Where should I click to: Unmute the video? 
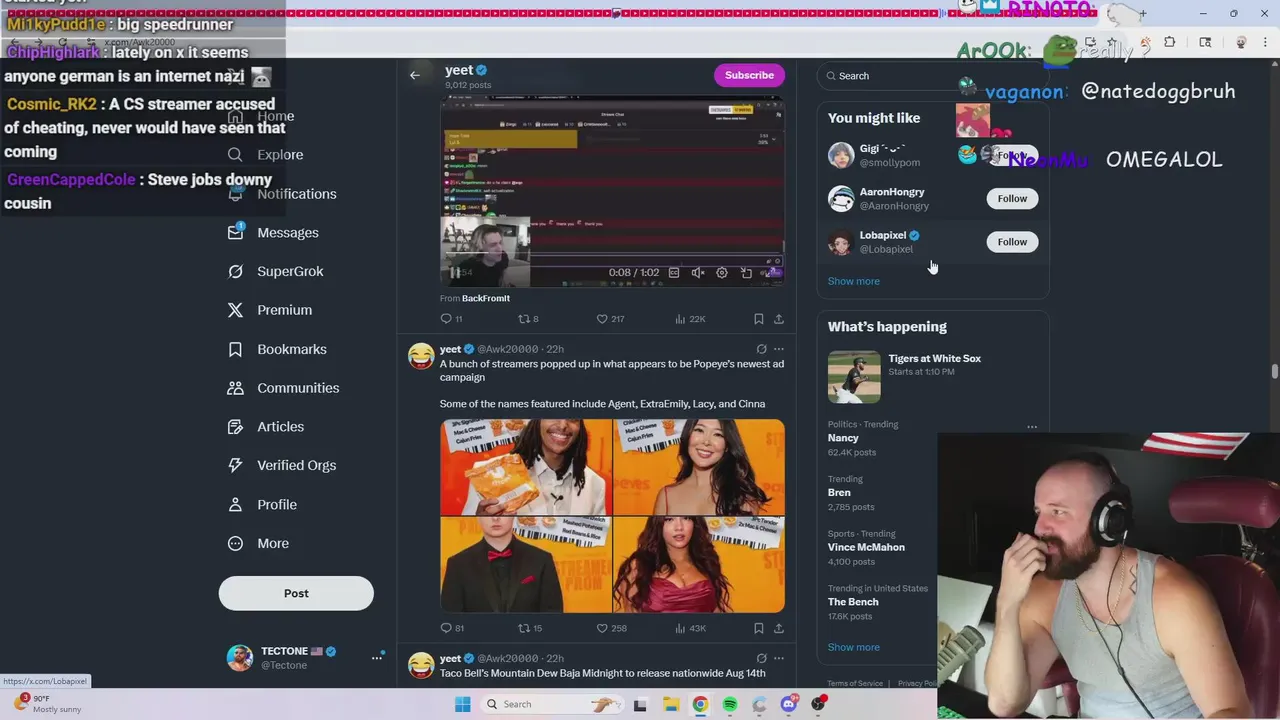click(x=698, y=273)
